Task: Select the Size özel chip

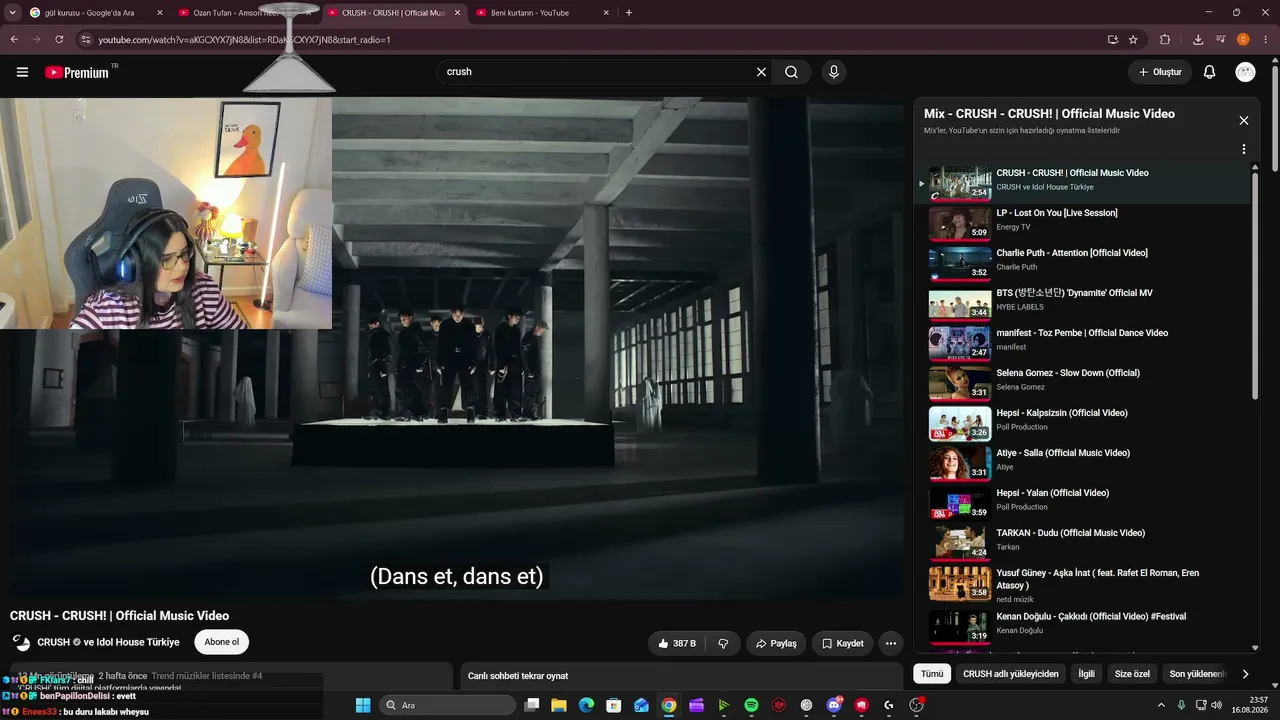Action: pos(1132,674)
